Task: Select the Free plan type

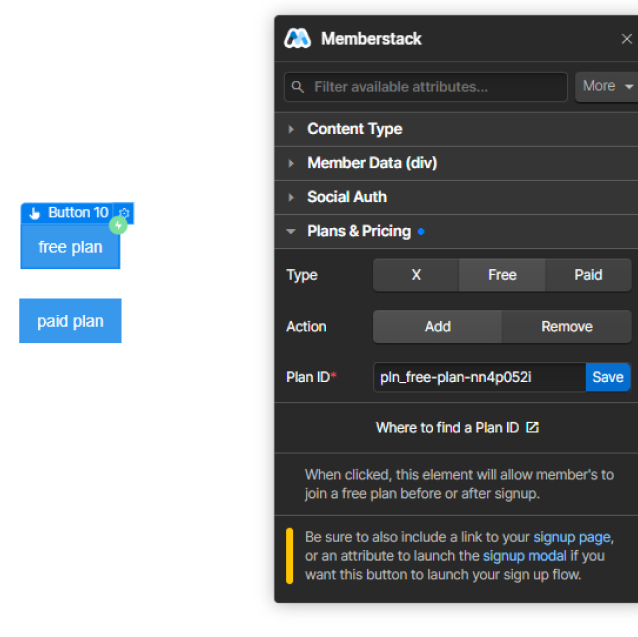Action: (502, 275)
